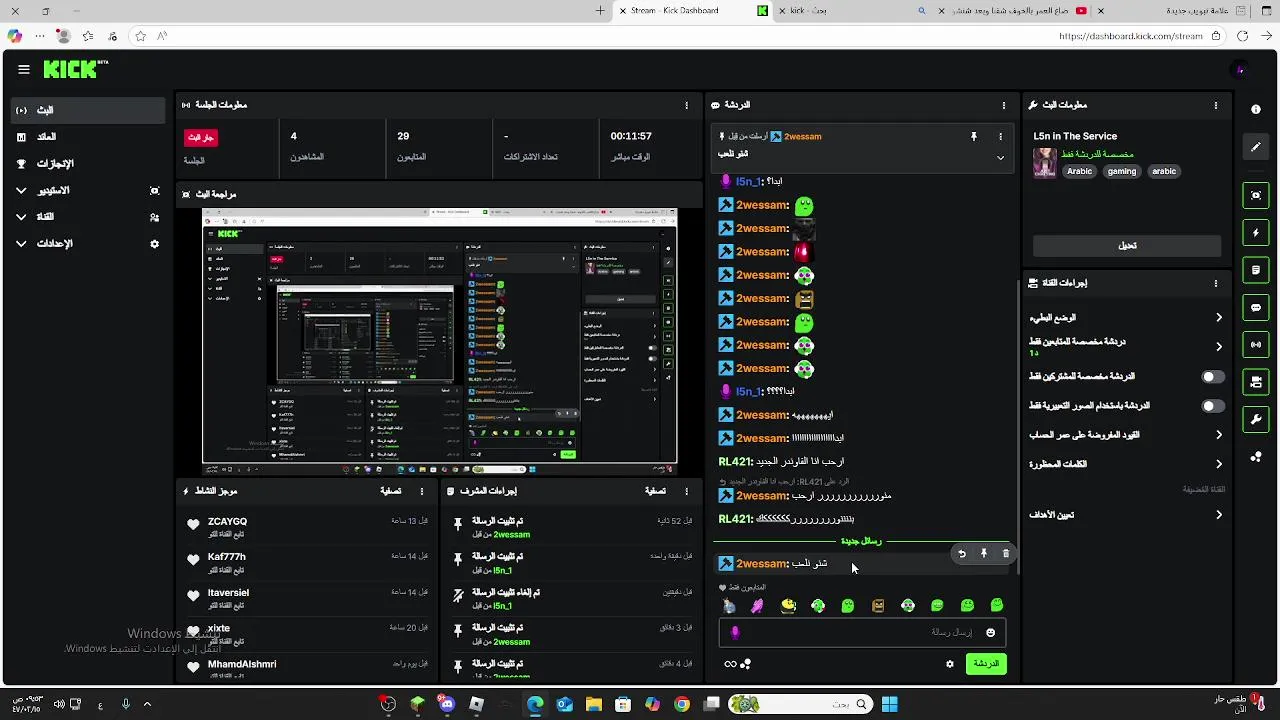Open the pinned message three-dot options
This screenshot has height=720, width=1280.
[1000, 137]
